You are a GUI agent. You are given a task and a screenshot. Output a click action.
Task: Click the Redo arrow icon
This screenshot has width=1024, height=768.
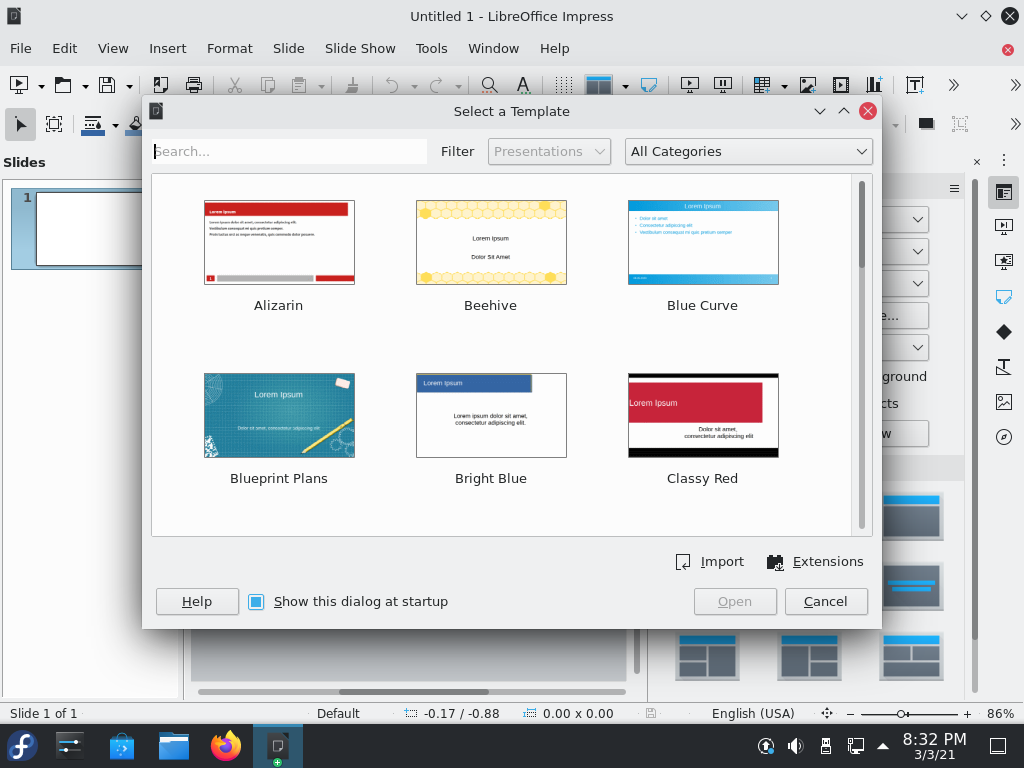tap(436, 85)
